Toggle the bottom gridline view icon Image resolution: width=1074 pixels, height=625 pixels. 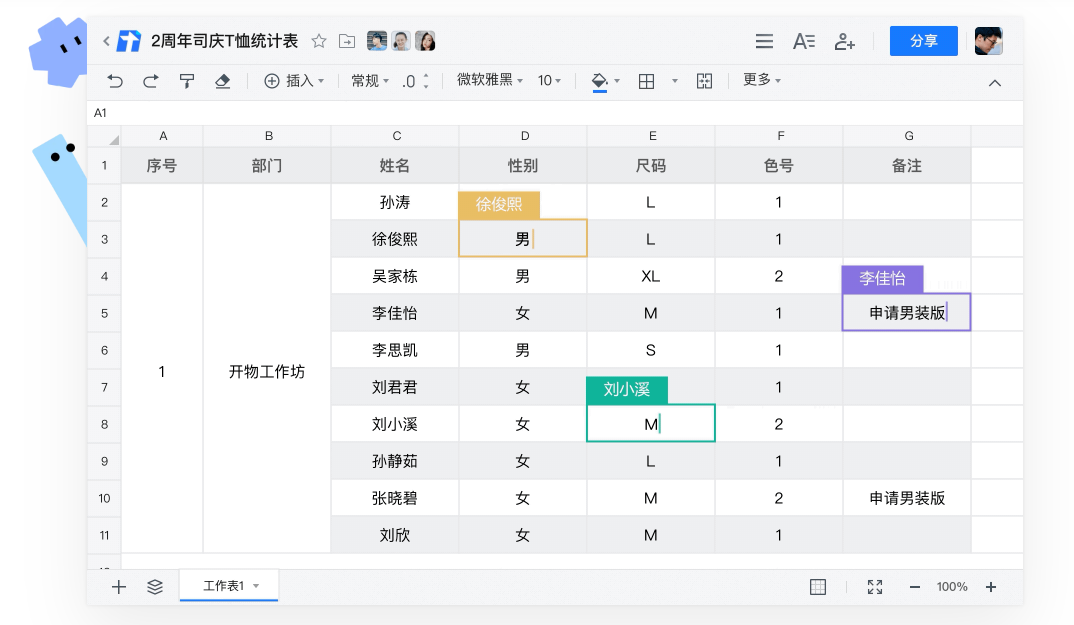point(818,587)
